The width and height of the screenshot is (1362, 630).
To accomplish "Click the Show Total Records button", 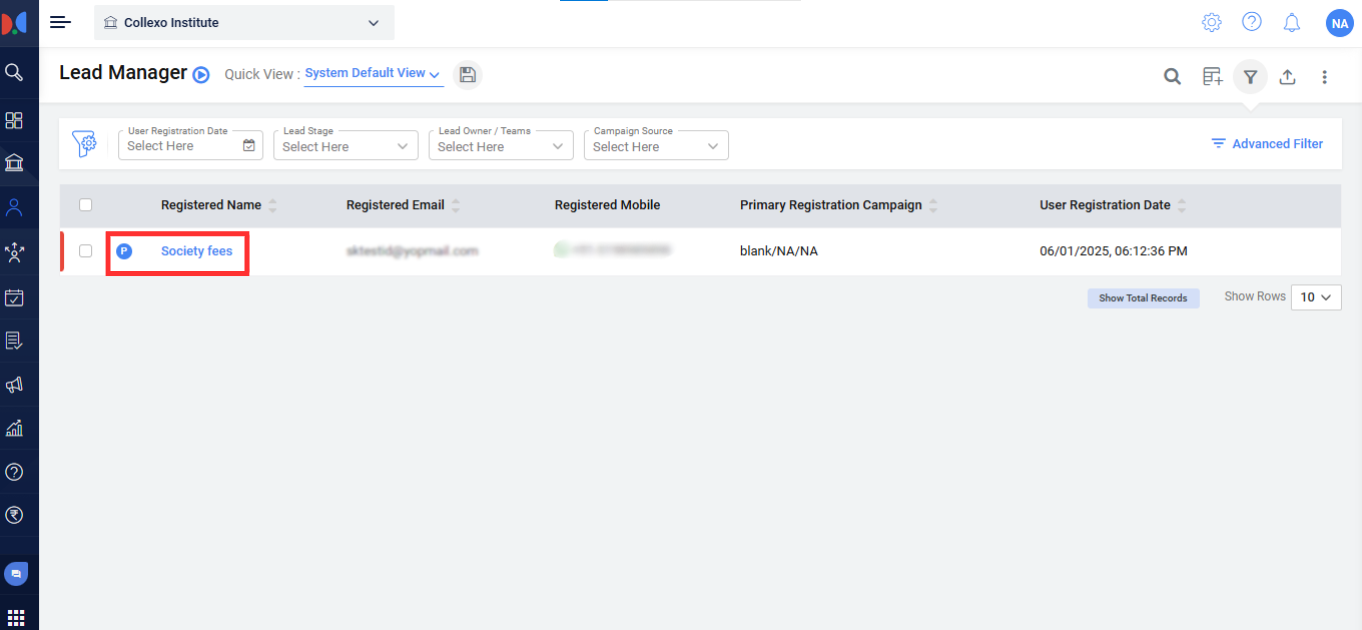I will 1143,298.
